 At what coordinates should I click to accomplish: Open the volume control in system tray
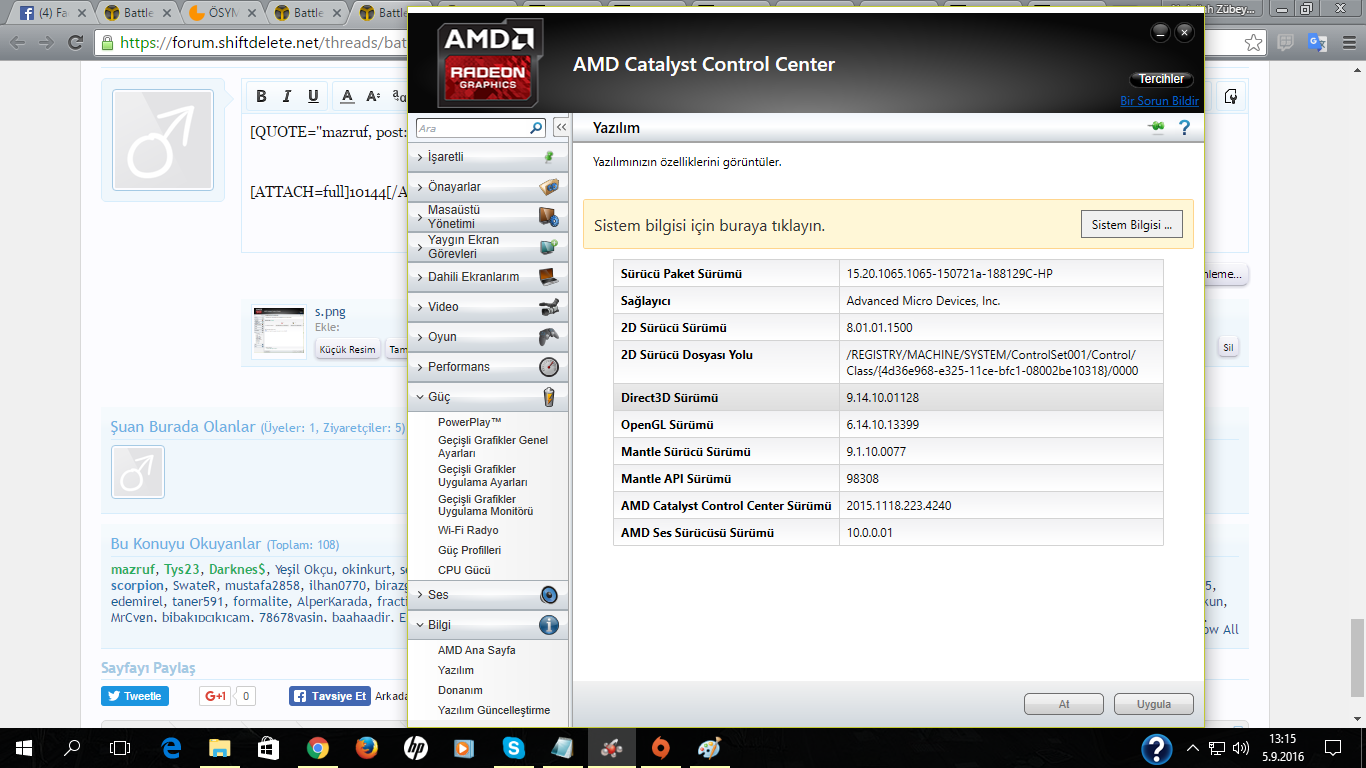[x=1241, y=747]
